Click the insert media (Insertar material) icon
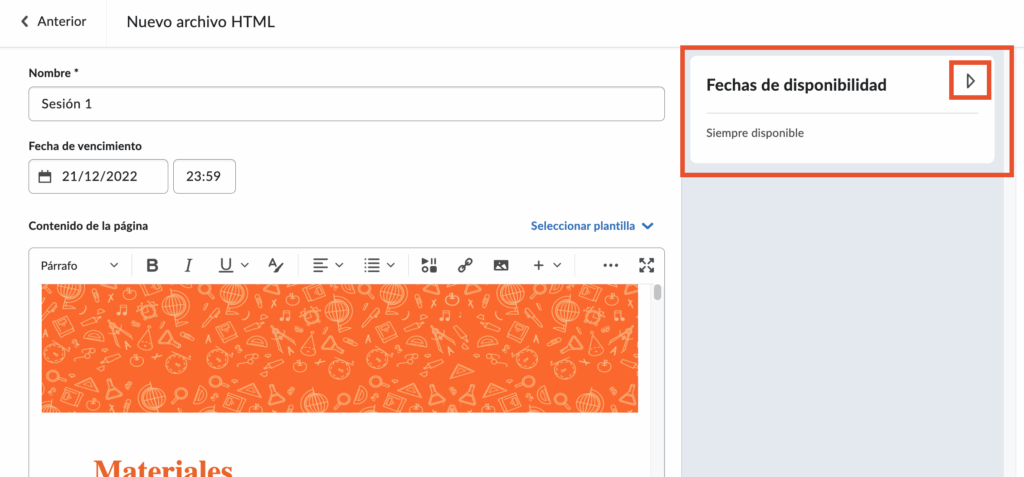 click(x=429, y=265)
